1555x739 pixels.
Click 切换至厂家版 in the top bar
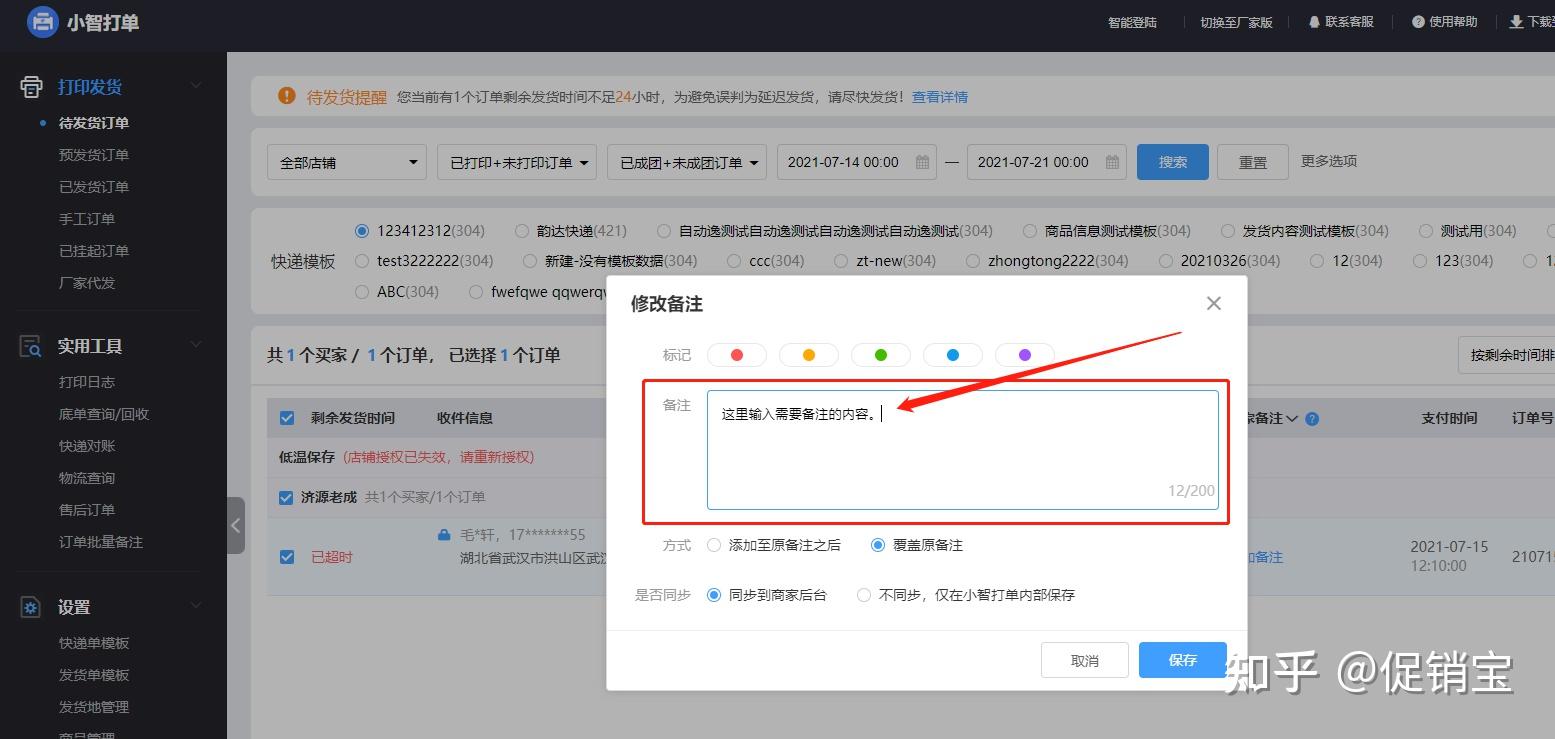click(1237, 22)
